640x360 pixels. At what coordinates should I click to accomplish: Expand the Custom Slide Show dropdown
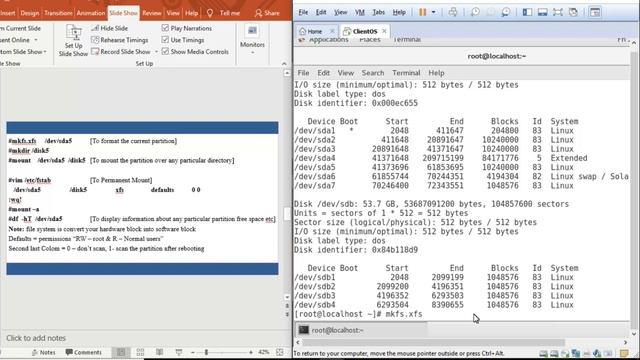click(x=45, y=52)
